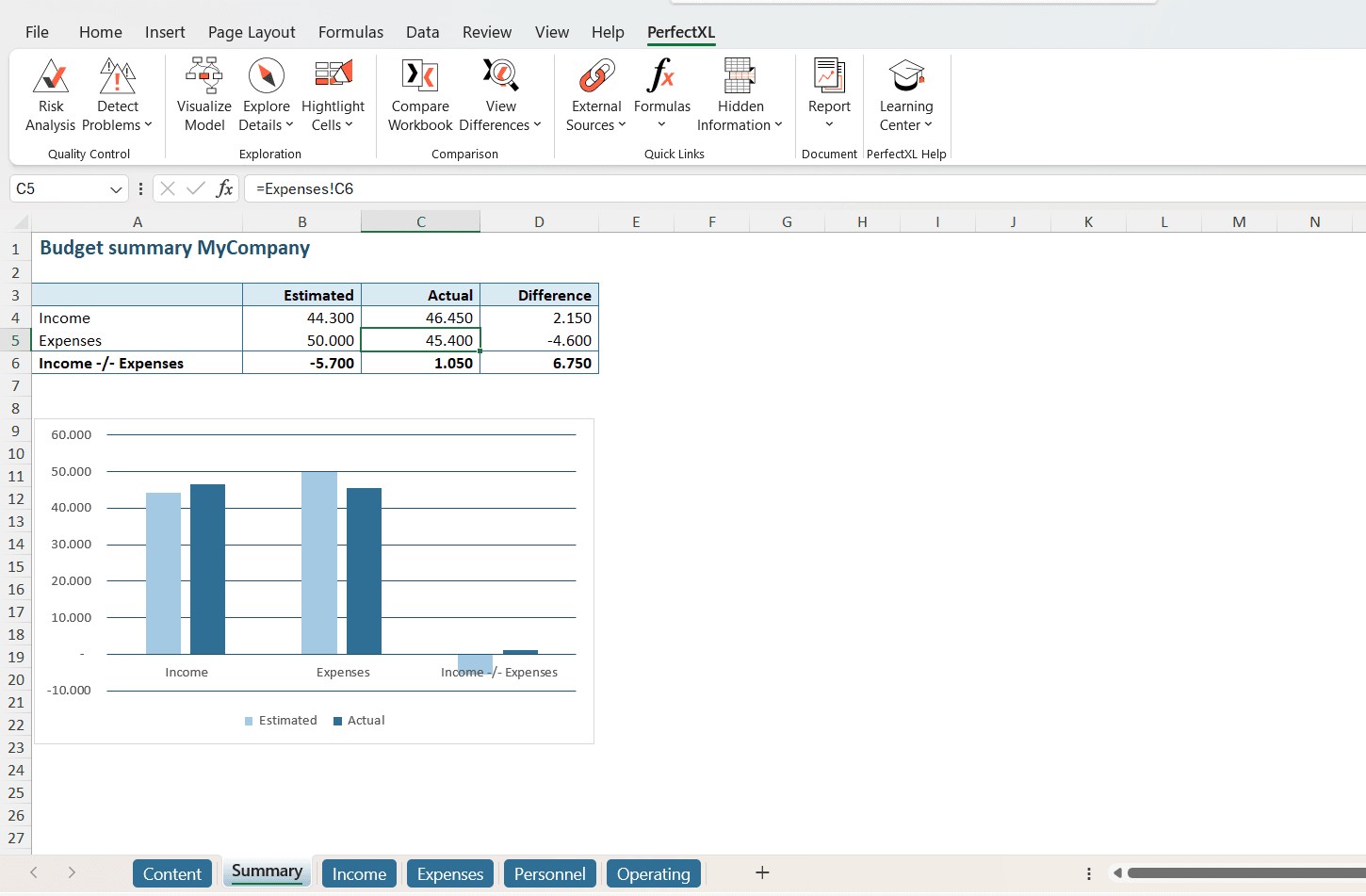
Task: Open the Formulas ribbon tab
Action: [350, 31]
